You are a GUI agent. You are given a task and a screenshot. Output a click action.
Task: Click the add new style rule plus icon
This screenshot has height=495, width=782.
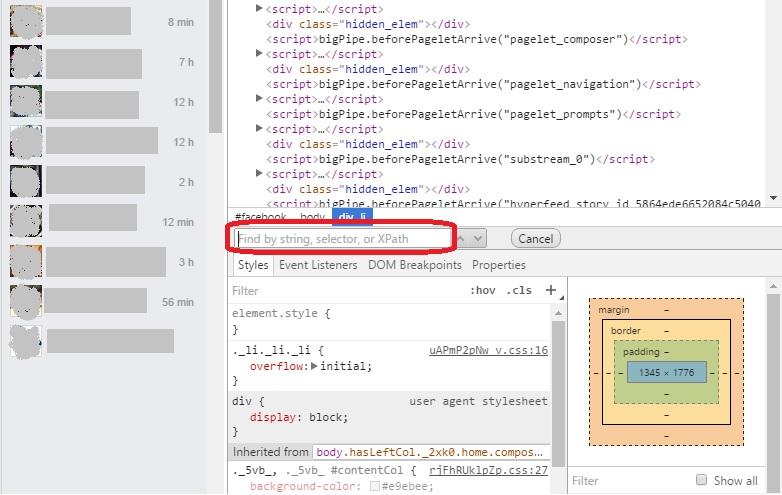[x=550, y=290]
